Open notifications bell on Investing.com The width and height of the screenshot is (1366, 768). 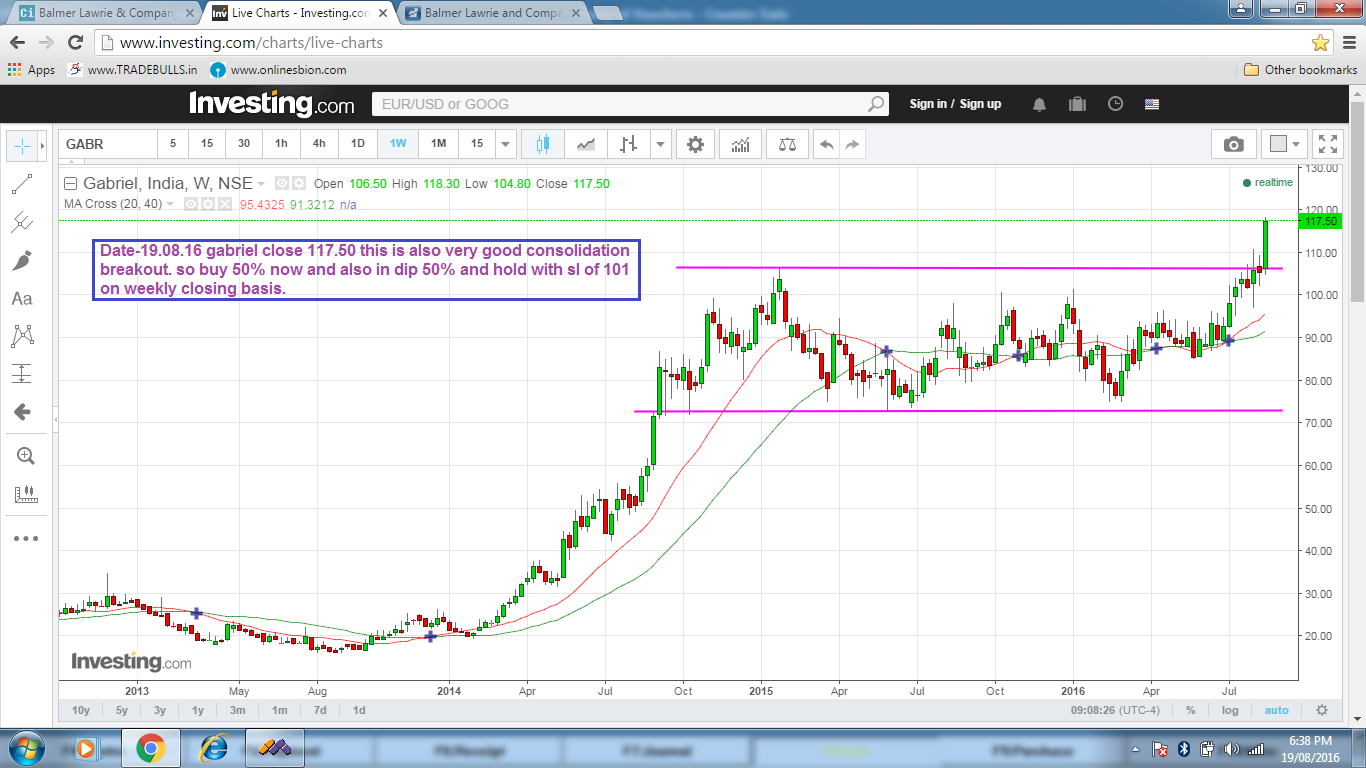(1040, 104)
